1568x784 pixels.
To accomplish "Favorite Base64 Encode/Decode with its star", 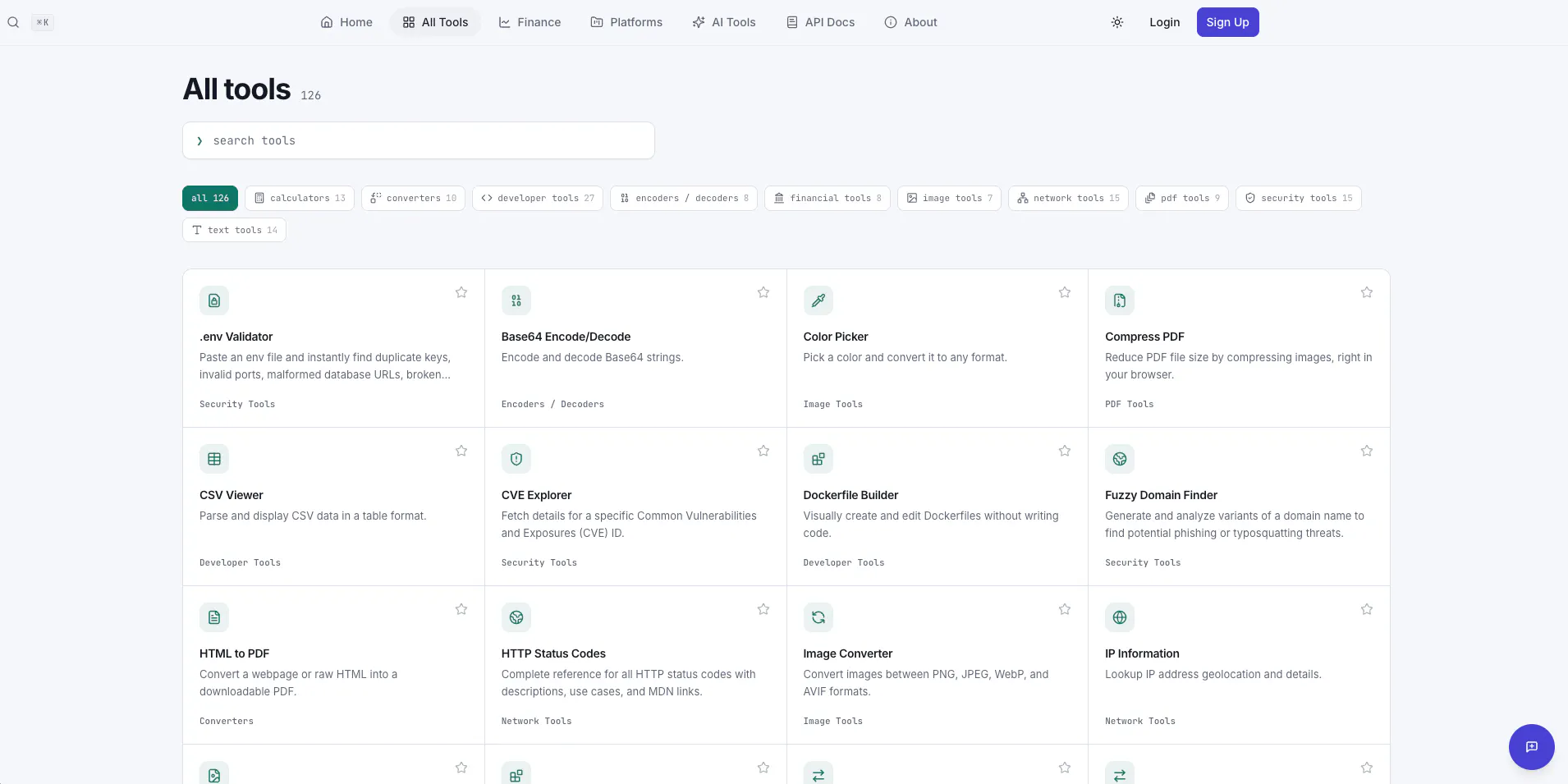I will pos(763,292).
